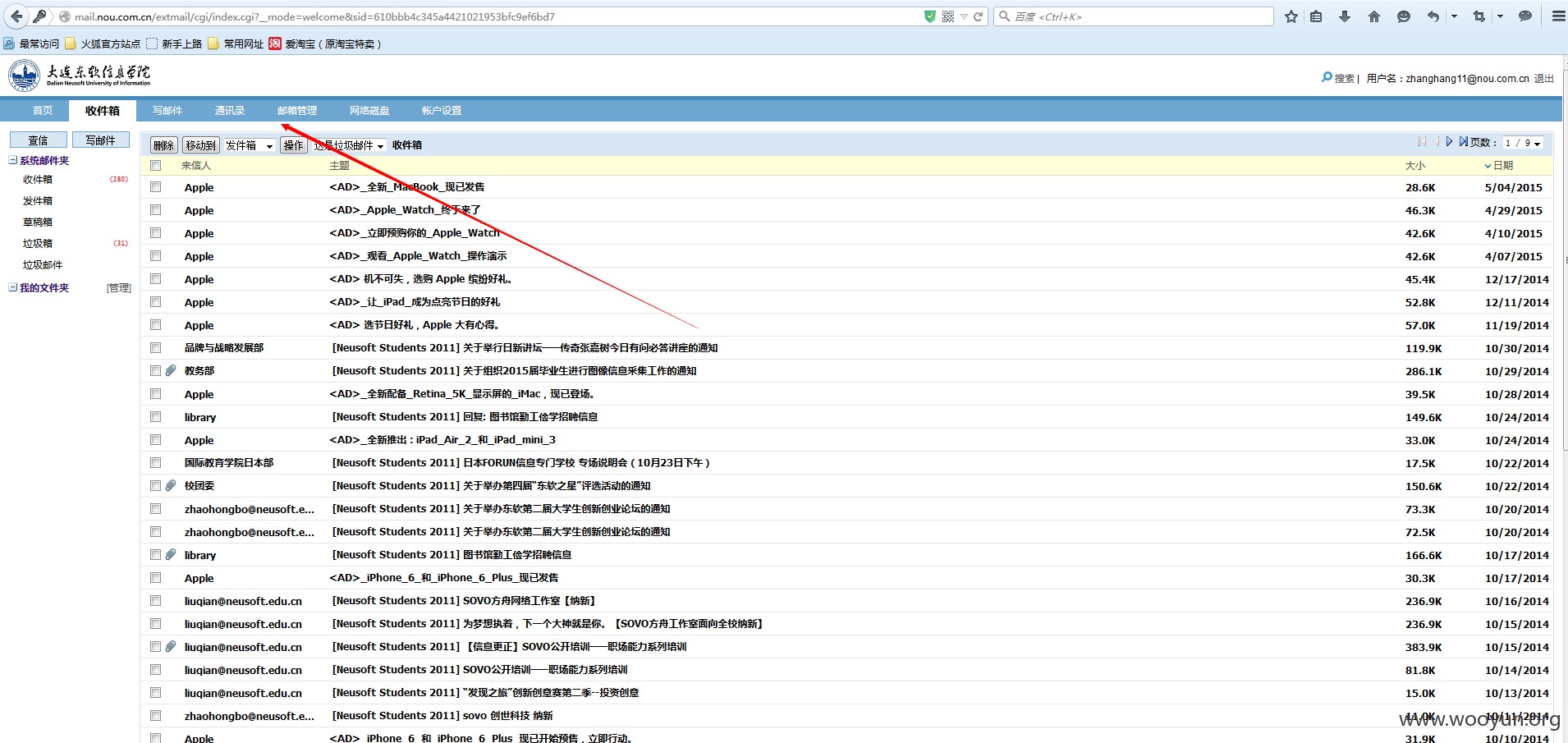Click the key icon beside the address bar

coord(39,16)
